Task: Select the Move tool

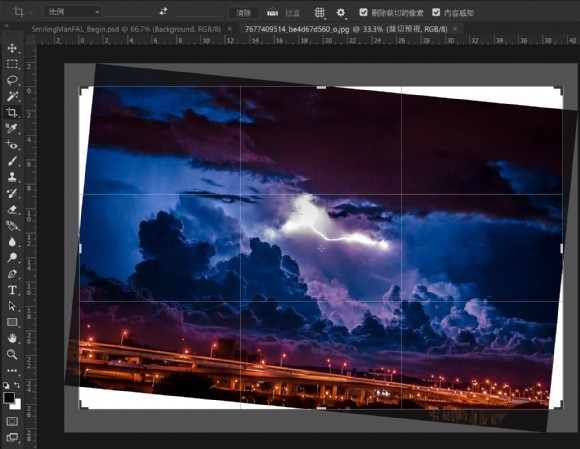Action: pos(12,48)
